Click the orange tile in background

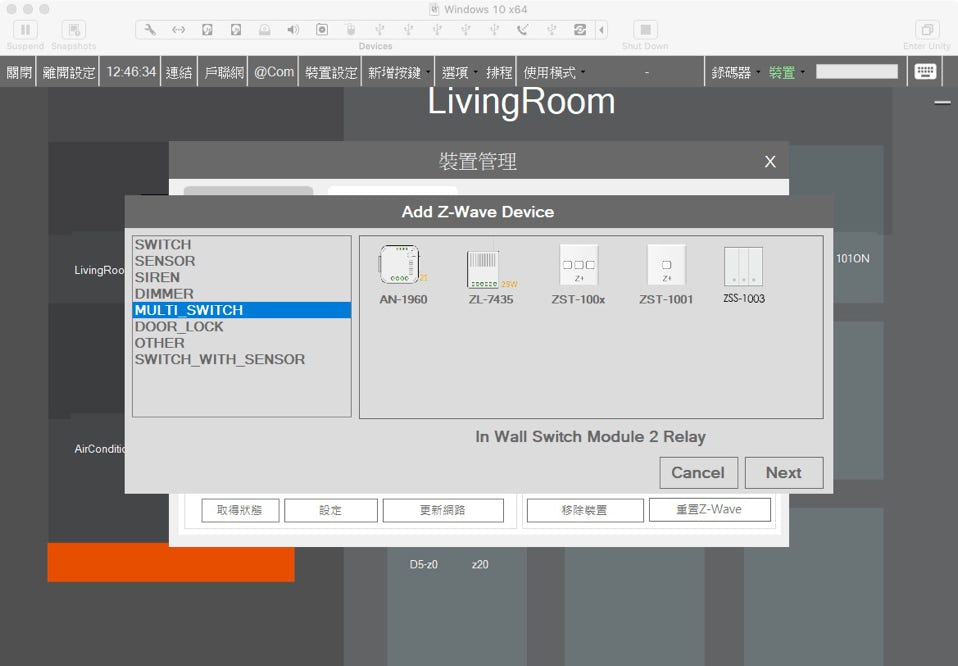pyautogui.click(x=171, y=562)
